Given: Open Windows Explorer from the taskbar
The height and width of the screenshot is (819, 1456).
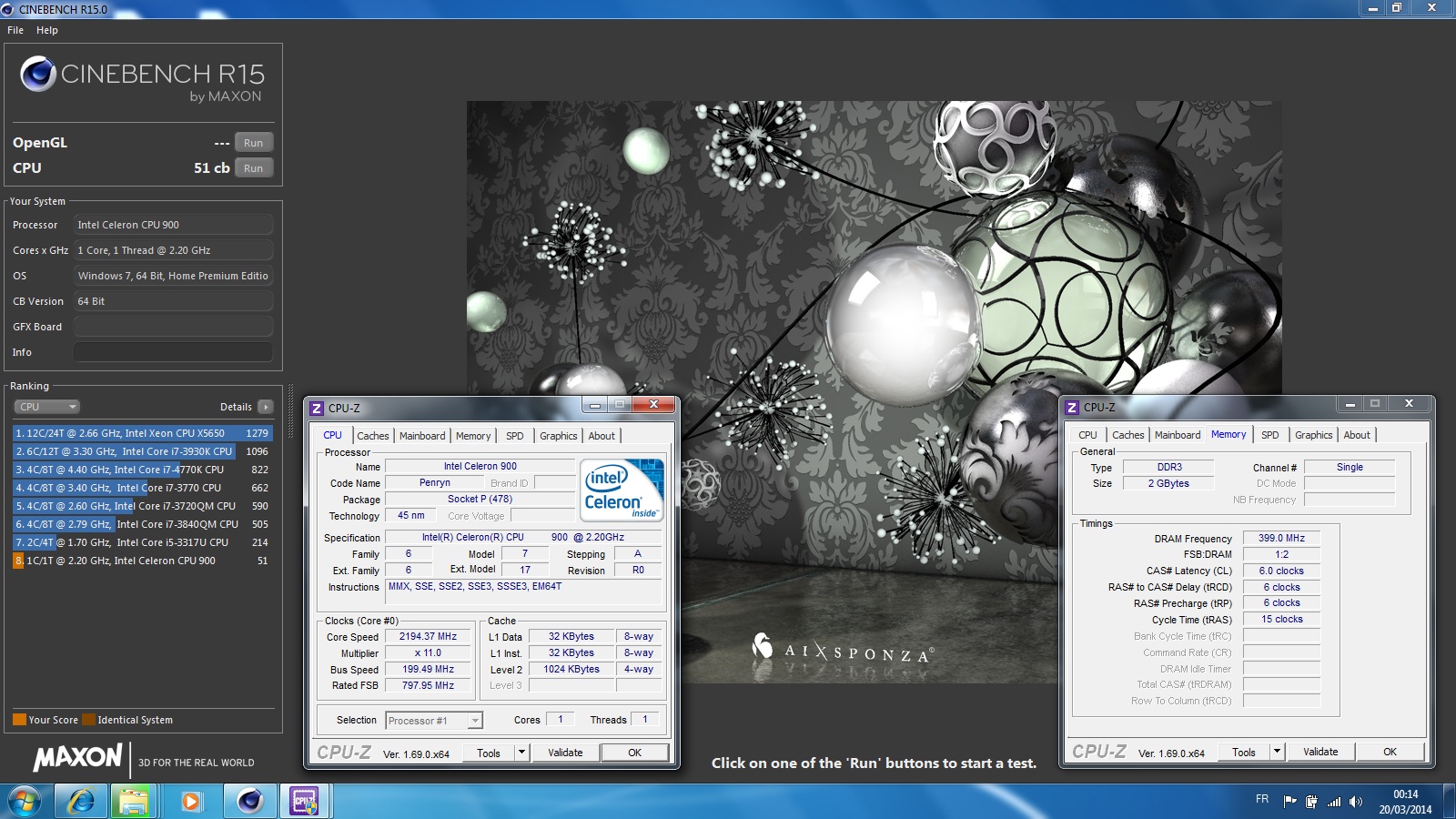Looking at the screenshot, I should point(134,802).
